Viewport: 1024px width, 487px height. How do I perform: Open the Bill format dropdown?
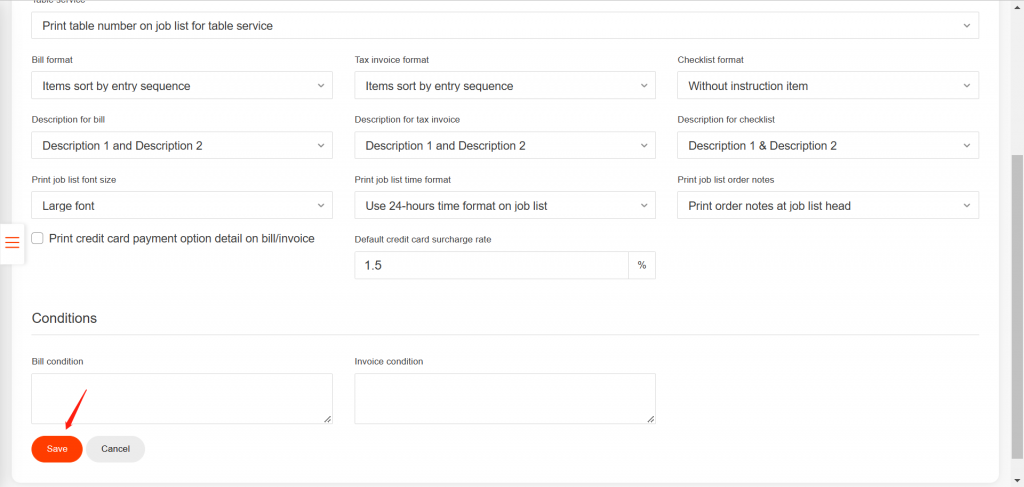(x=182, y=86)
